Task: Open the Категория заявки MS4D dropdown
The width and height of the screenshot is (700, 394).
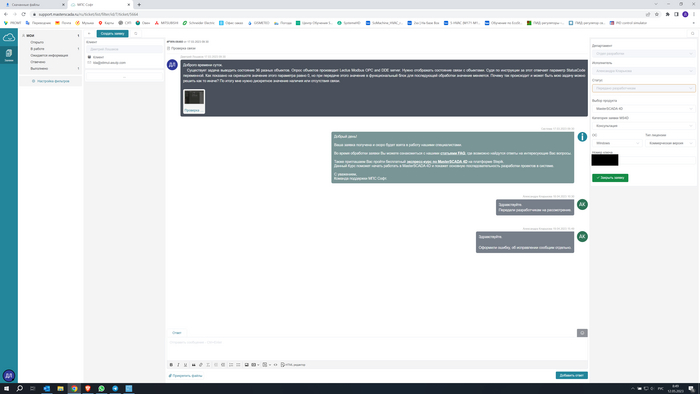Action: pyautogui.click(x=644, y=126)
